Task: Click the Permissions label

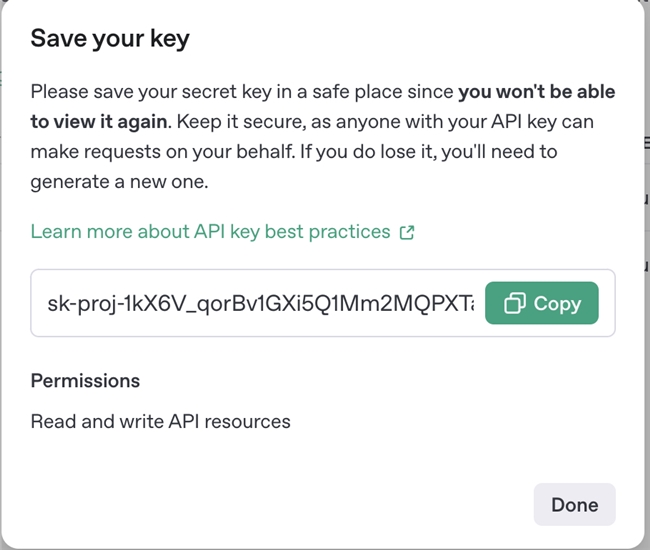Action: point(85,381)
